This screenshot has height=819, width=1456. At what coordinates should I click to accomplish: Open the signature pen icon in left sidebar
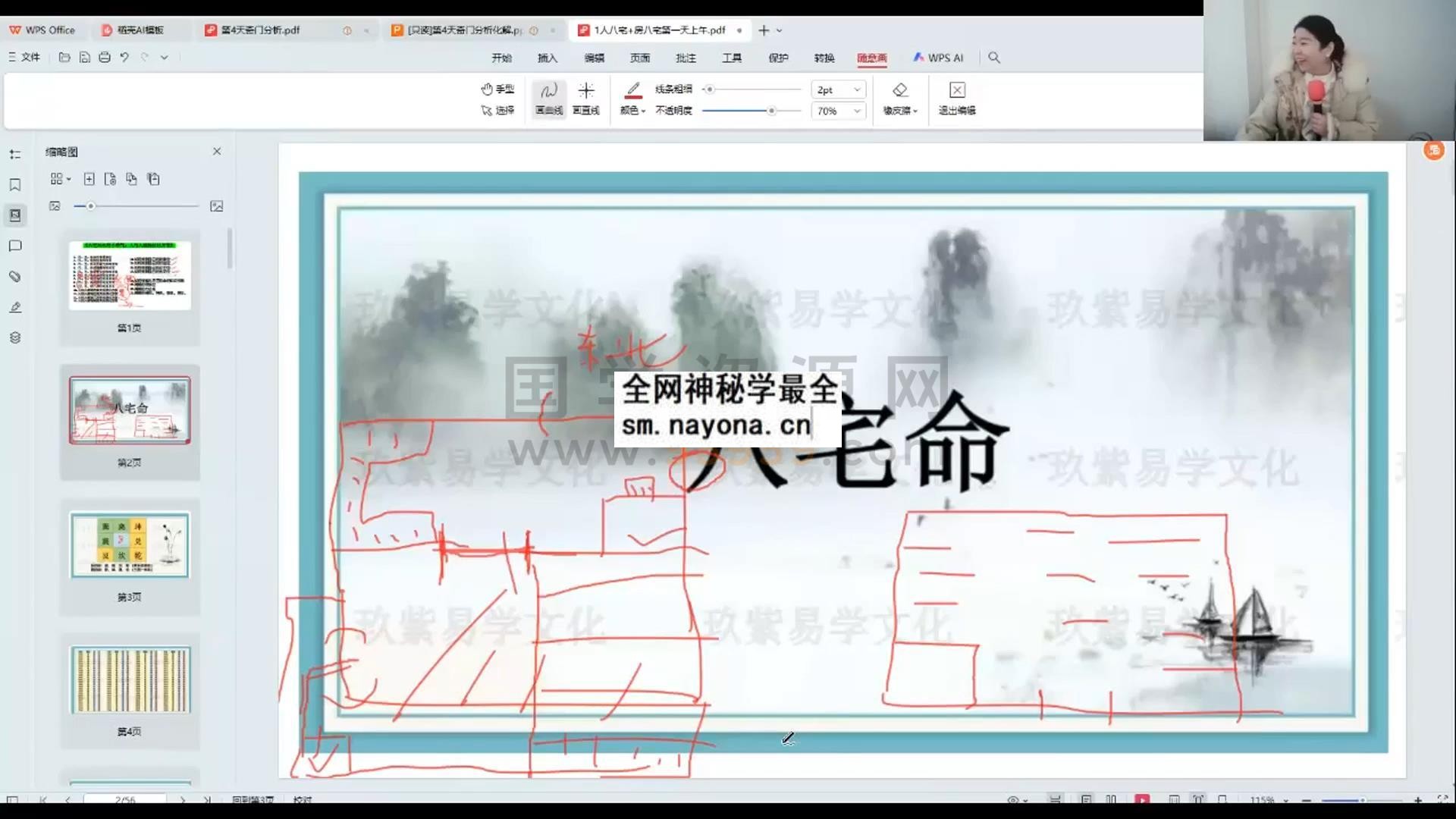pyautogui.click(x=15, y=307)
